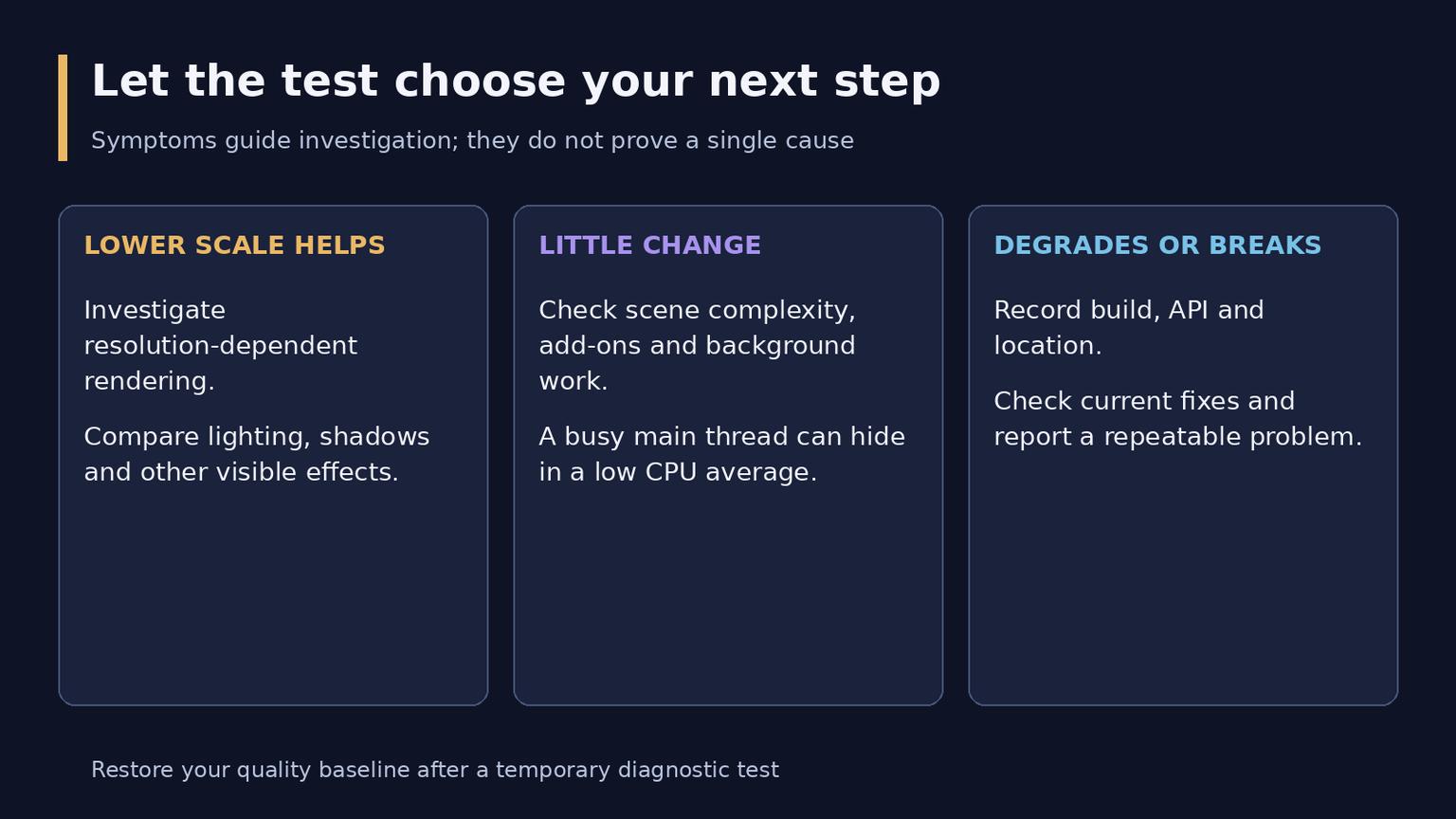Image resolution: width=1456 pixels, height=819 pixels.
Task: Click 'Check scene complexity, add-ons' paragraph
Action: coord(697,346)
